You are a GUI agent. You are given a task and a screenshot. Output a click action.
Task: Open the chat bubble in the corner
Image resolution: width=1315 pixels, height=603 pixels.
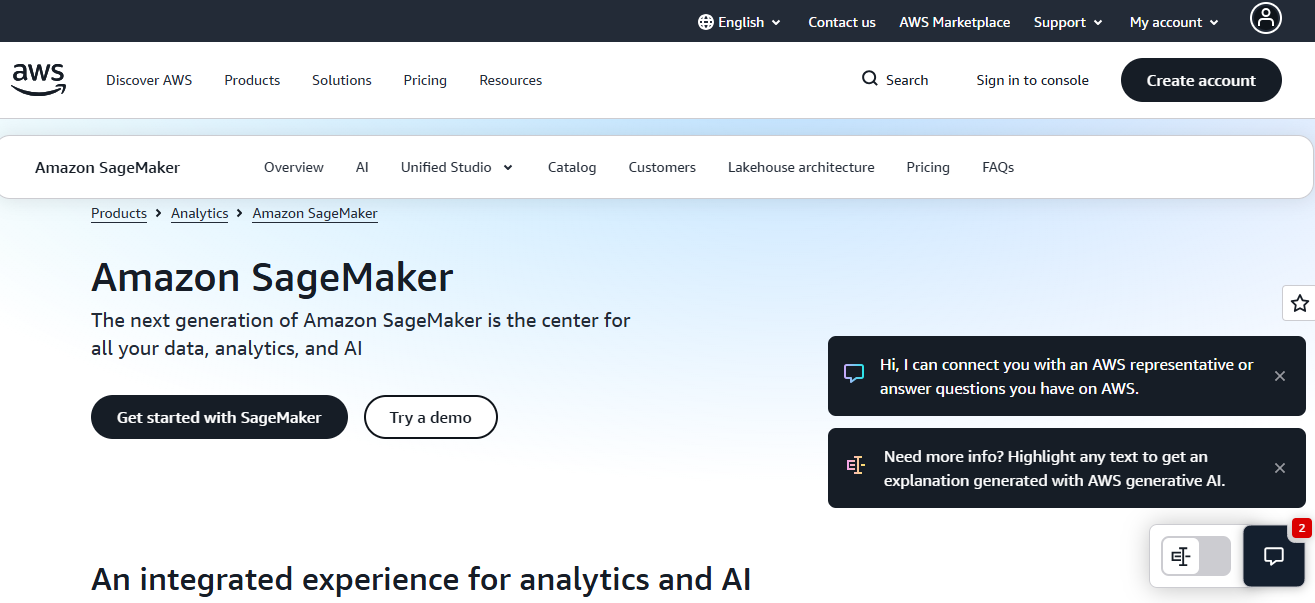tap(1273, 556)
